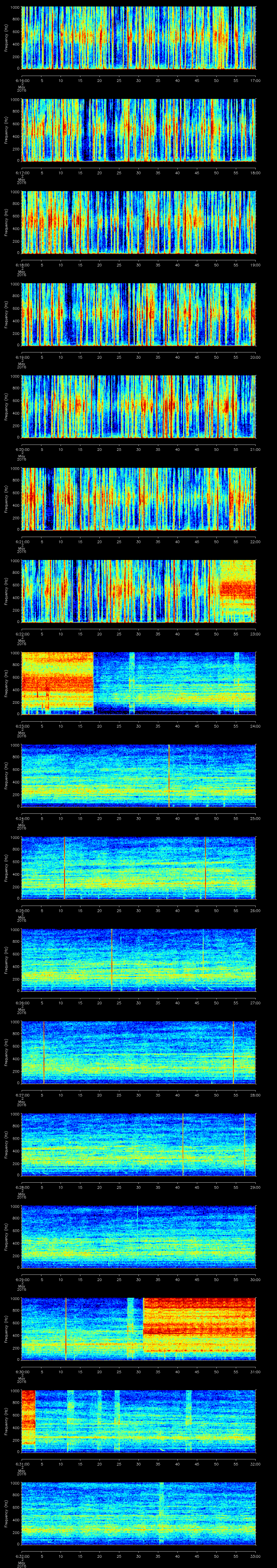The image size is (277, 1568).
Task: Click the "30:00" end time tick
Action: pyautogui.click(x=255, y=1279)
